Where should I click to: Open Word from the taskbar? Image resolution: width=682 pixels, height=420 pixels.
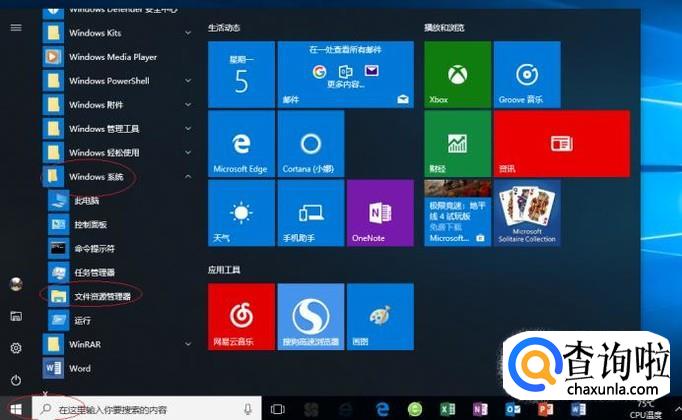(578, 409)
